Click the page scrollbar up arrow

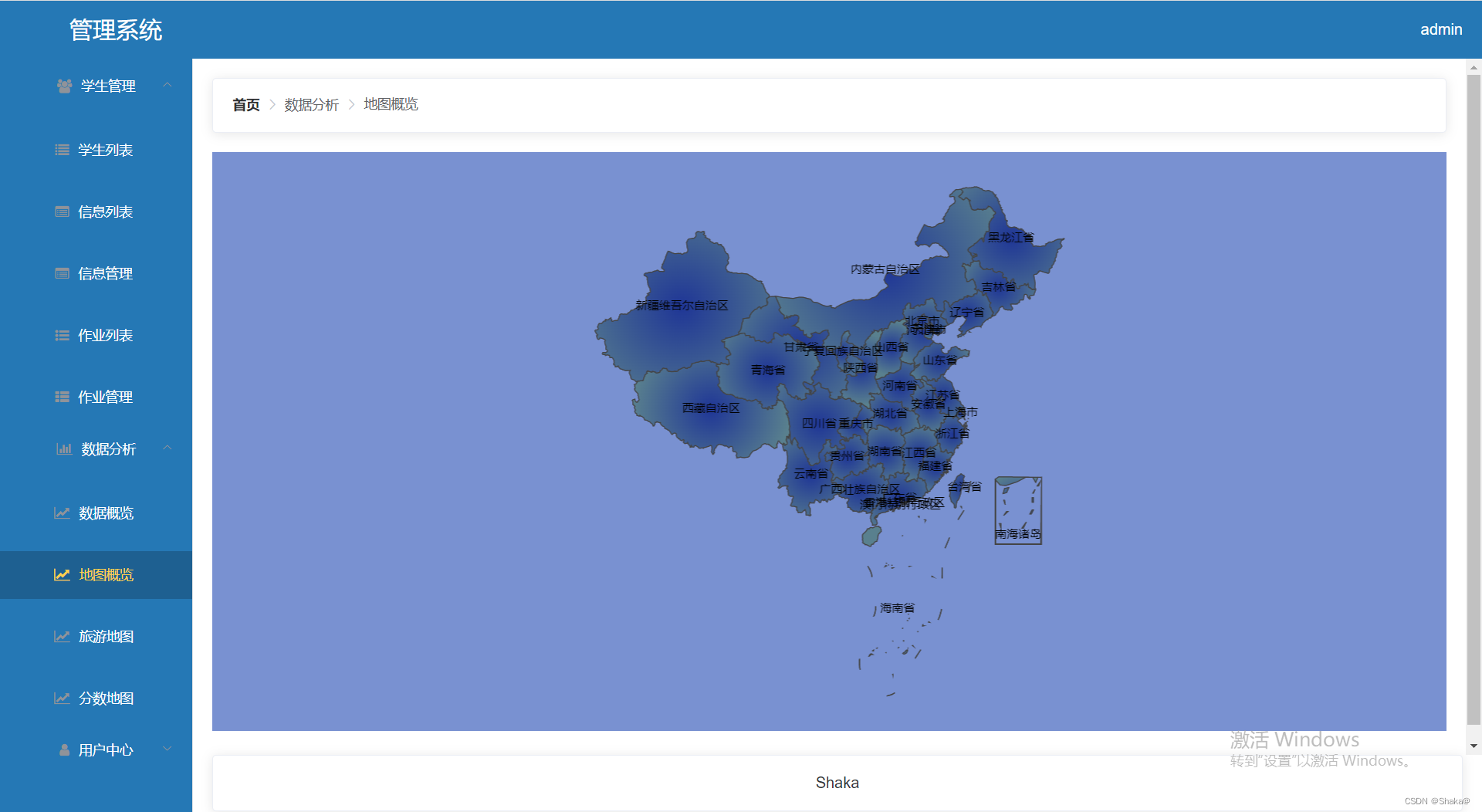(x=1474, y=67)
